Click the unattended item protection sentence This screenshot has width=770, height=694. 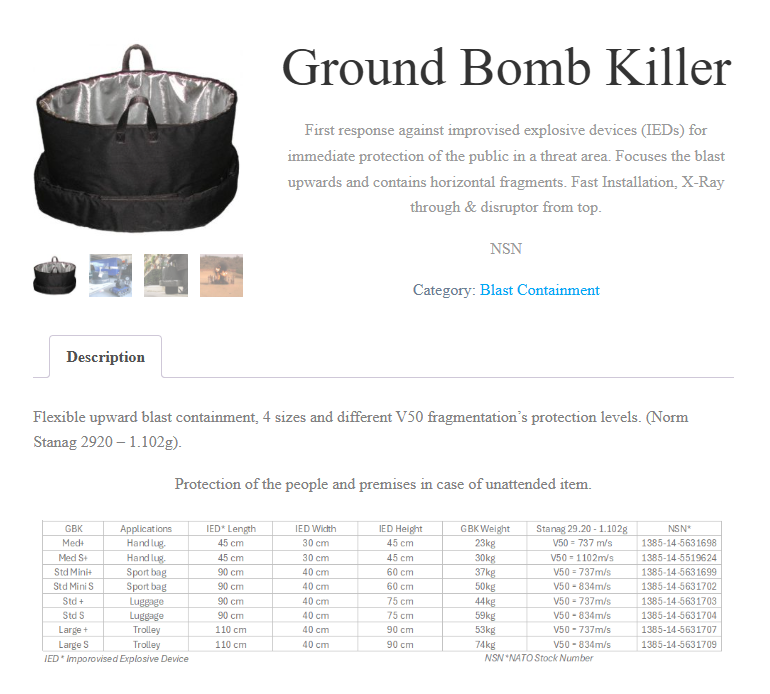383,484
